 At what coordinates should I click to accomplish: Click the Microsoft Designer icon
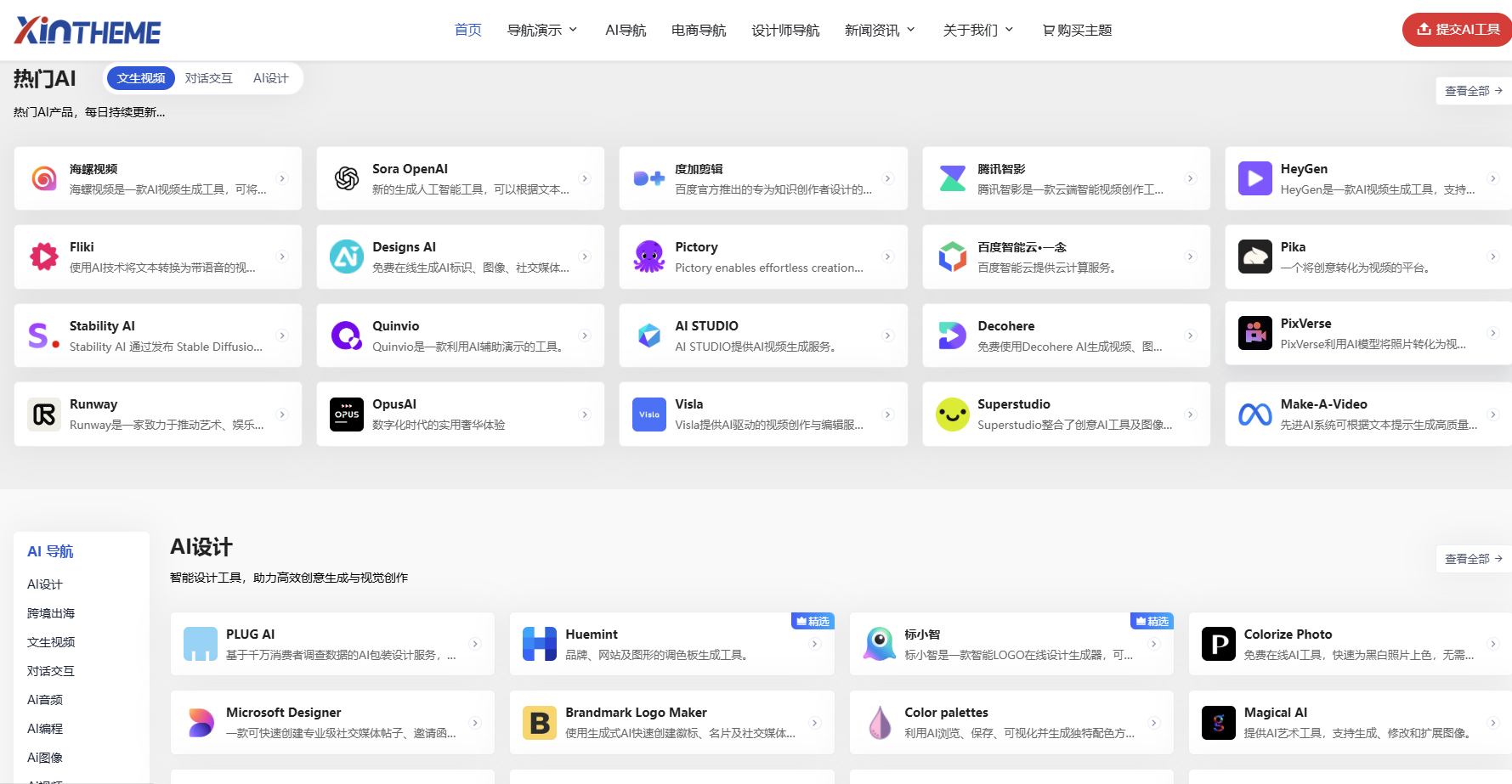coord(201,723)
